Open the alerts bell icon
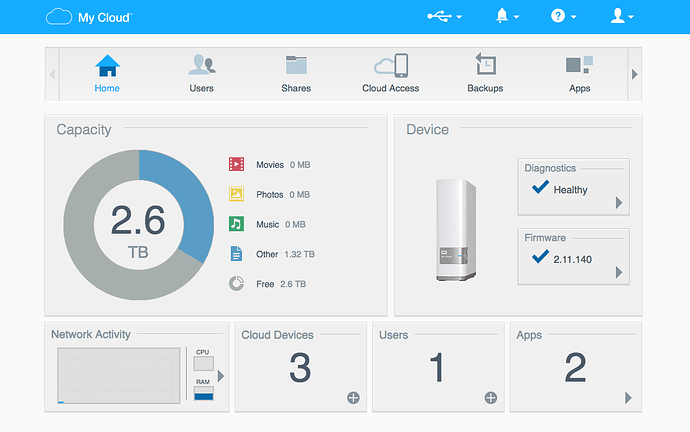 click(x=502, y=16)
